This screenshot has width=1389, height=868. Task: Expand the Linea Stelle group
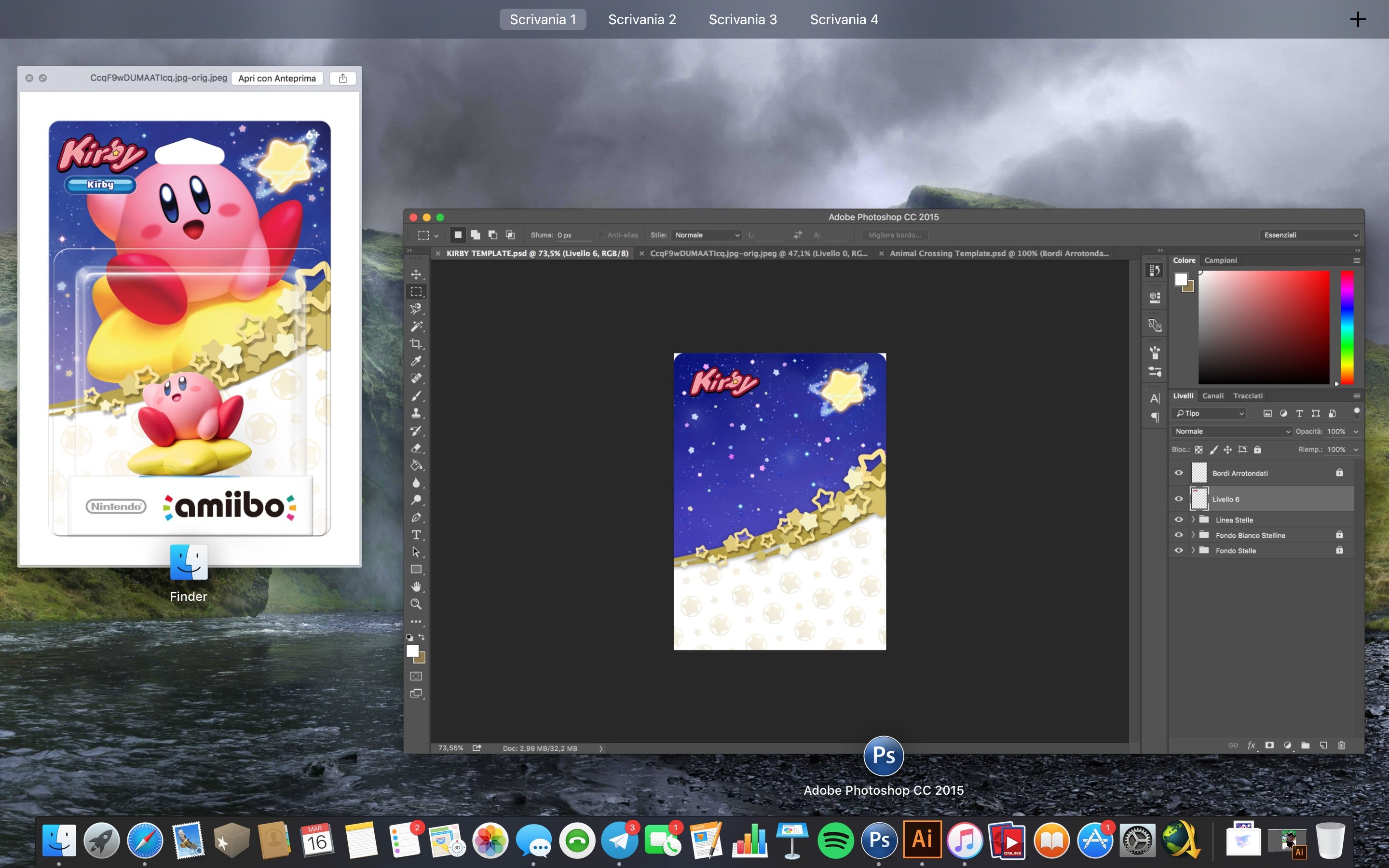click(x=1193, y=519)
